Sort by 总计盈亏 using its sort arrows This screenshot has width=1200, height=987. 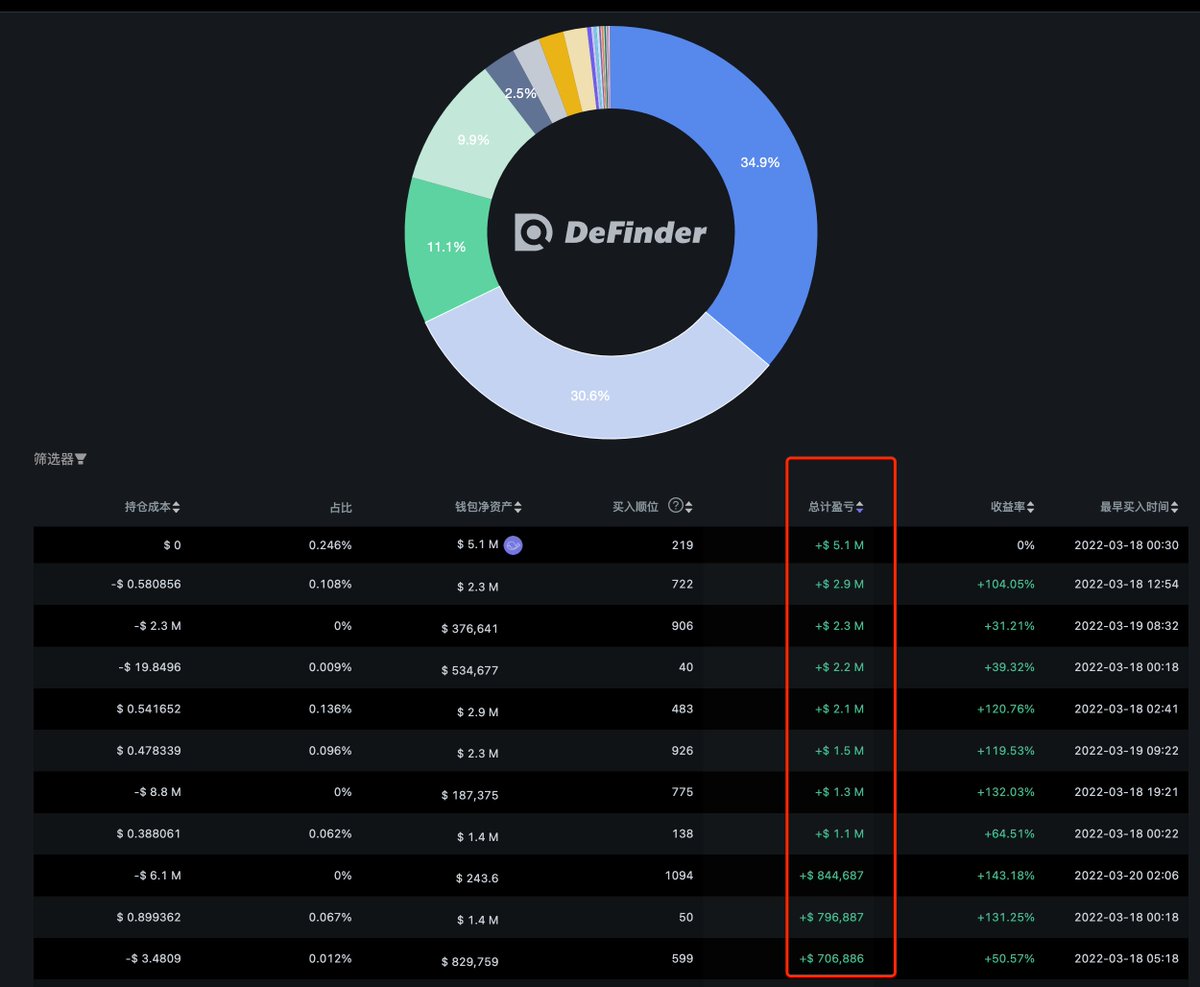coord(860,507)
